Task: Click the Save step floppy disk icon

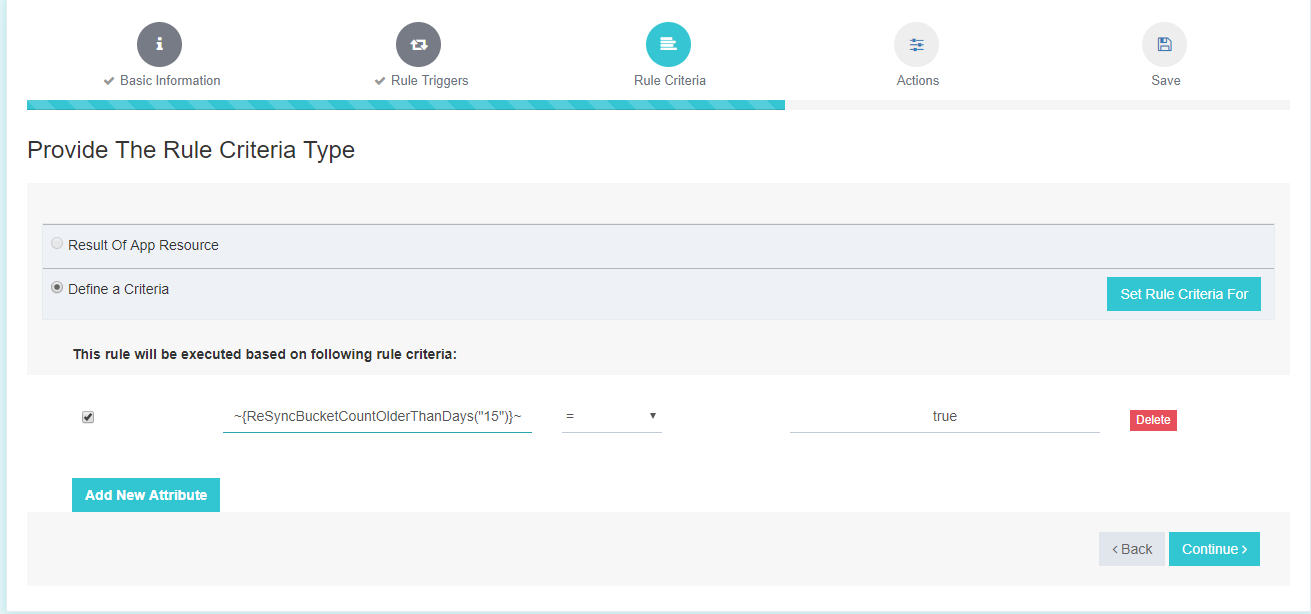Action: [1164, 44]
